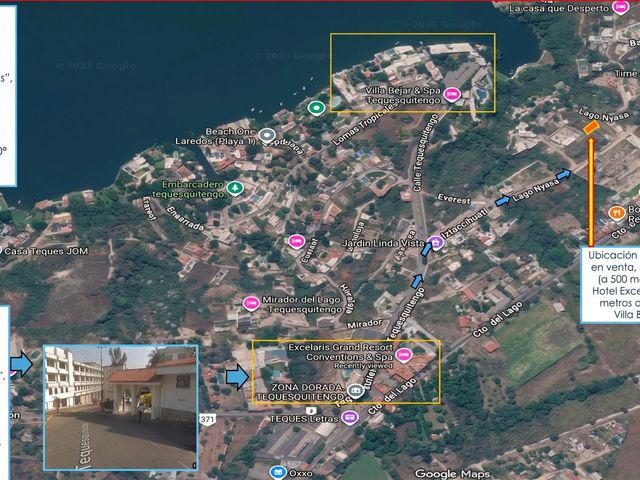Select the "Embarcadero tequesquitengo" place label
This screenshot has width=640, height=480.
coord(188,189)
